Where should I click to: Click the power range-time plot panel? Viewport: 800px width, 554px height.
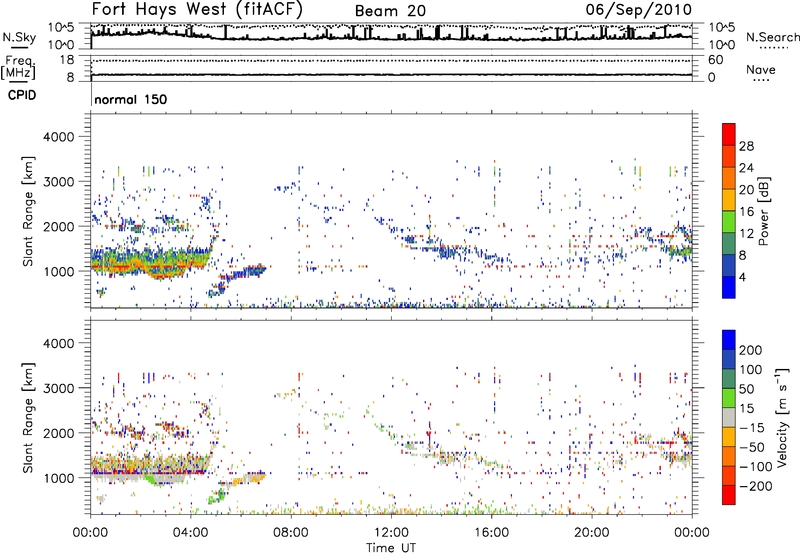tap(391, 211)
